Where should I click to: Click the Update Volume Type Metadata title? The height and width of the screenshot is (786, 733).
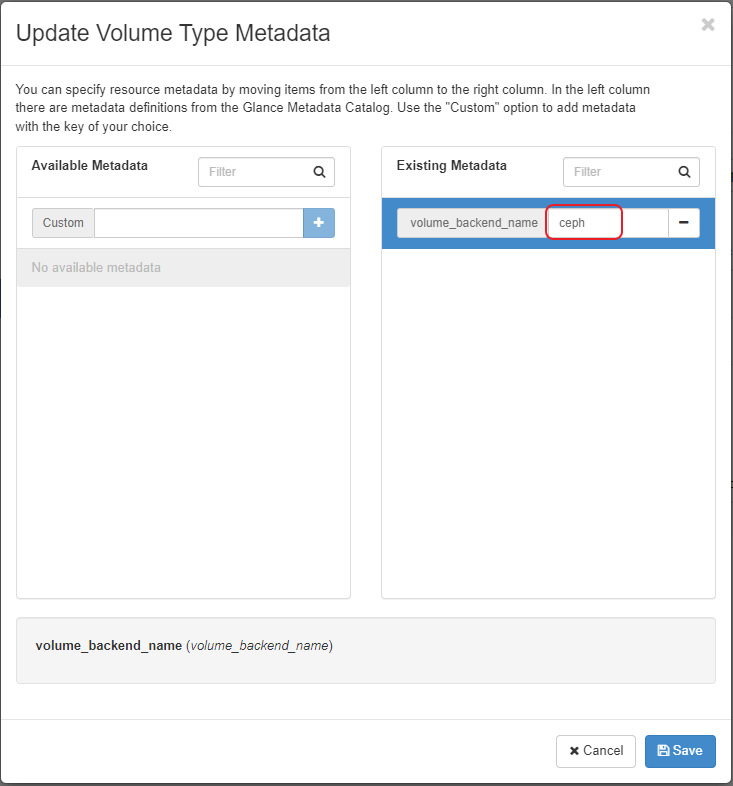tap(173, 33)
